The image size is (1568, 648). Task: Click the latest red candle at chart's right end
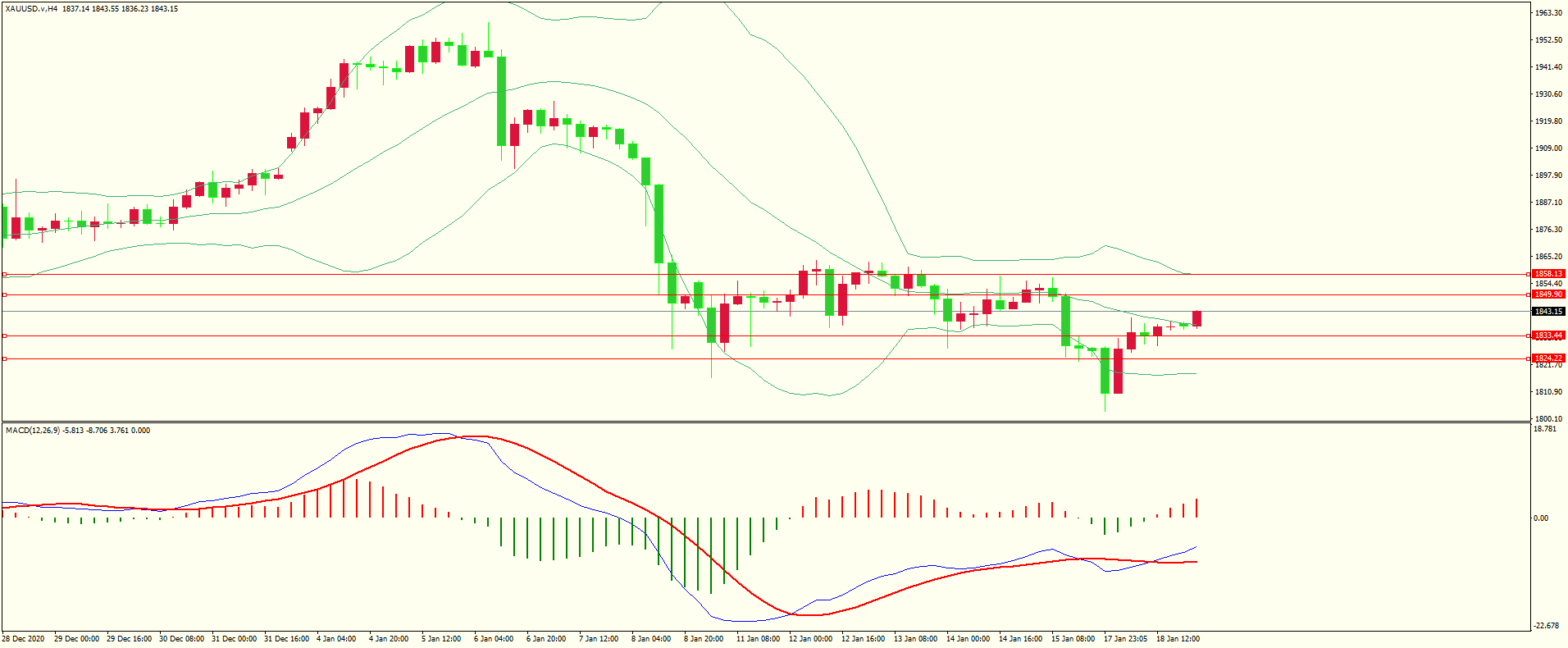click(1197, 319)
